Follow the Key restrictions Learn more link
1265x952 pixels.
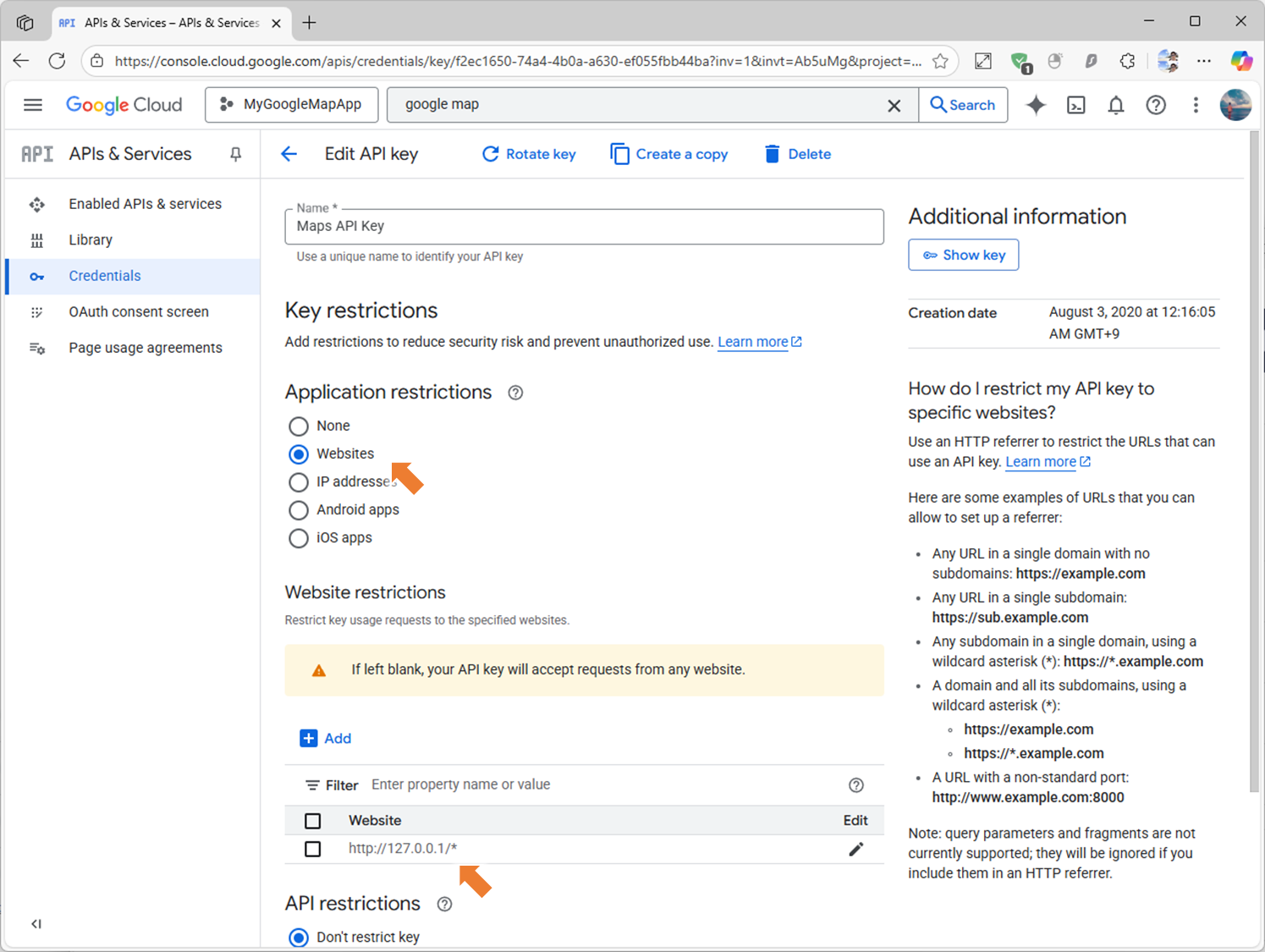click(x=760, y=342)
